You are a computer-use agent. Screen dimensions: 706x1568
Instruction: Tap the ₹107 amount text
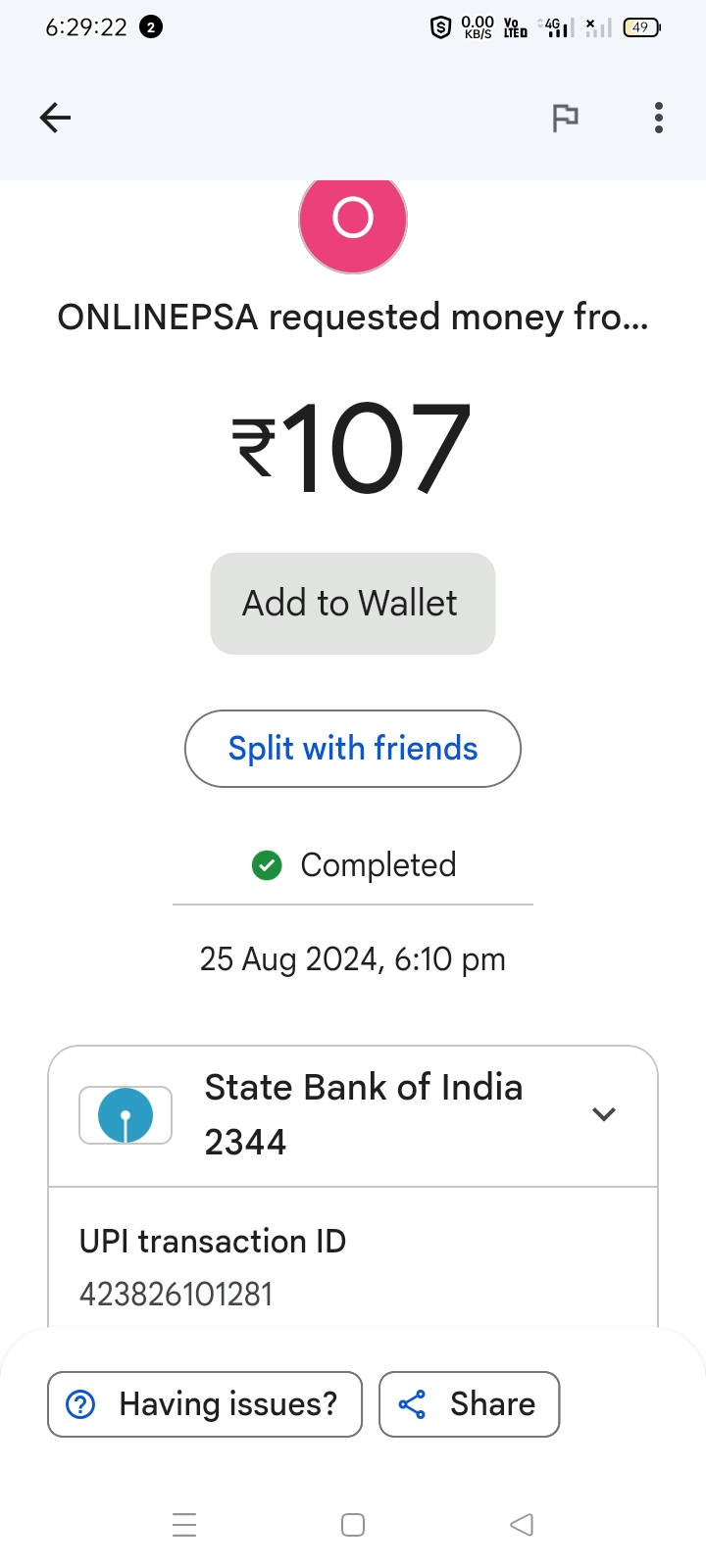pyautogui.click(x=353, y=449)
